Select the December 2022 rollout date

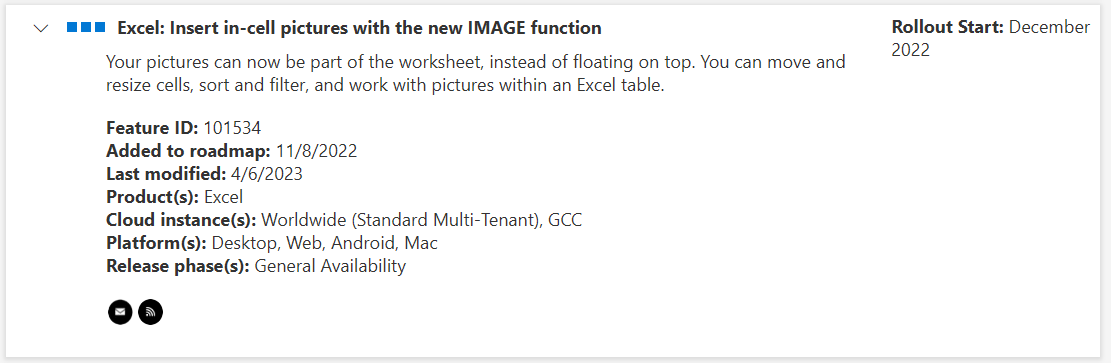[x=991, y=38]
